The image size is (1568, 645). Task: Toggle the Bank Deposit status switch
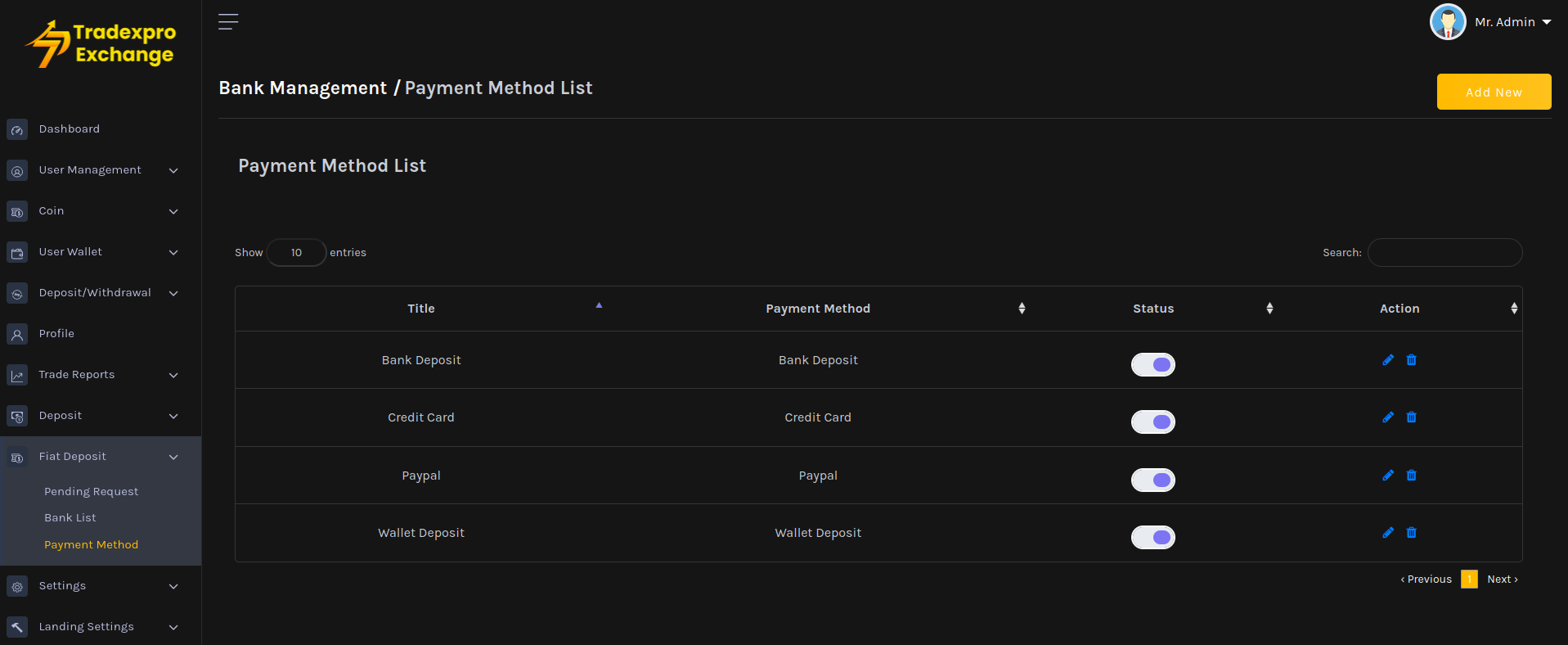point(1152,364)
